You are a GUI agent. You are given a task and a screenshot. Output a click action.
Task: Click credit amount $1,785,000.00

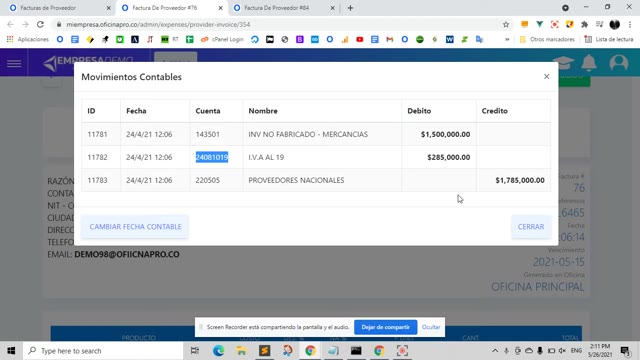pos(520,180)
